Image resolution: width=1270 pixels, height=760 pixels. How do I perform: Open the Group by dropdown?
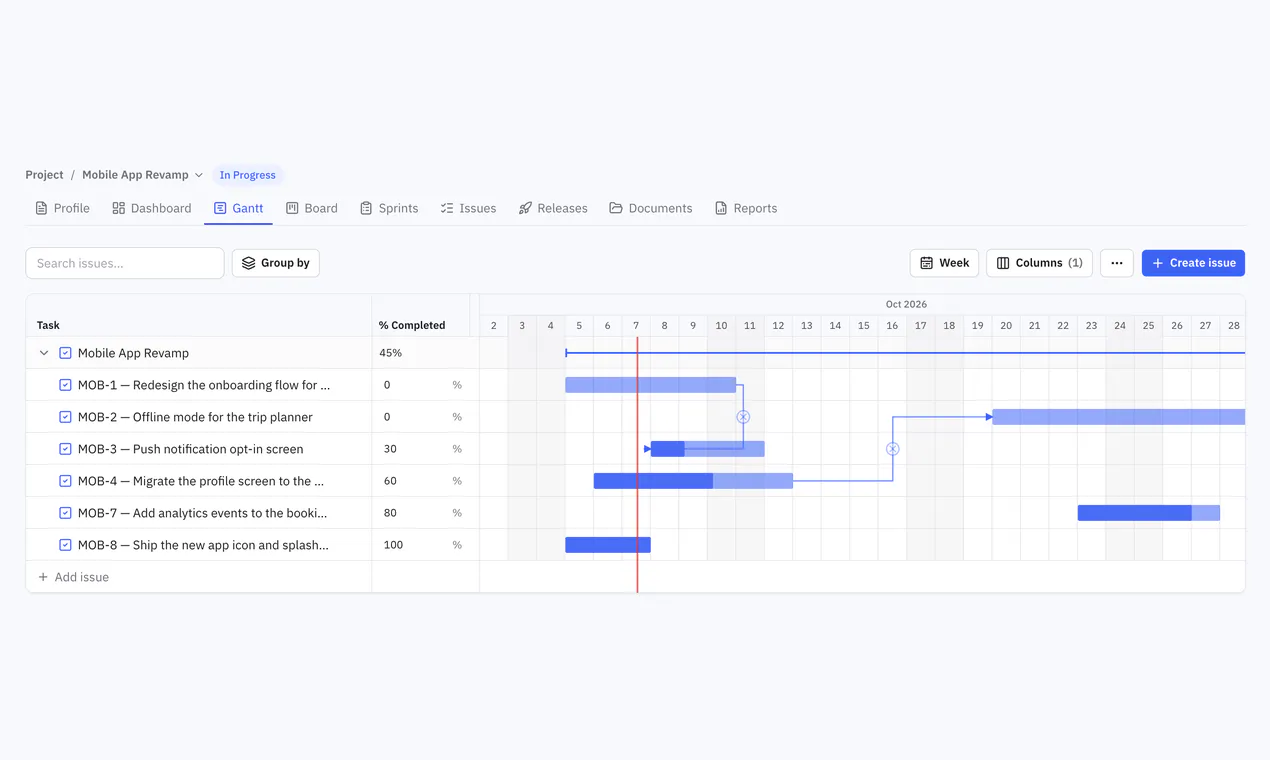[276, 263]
